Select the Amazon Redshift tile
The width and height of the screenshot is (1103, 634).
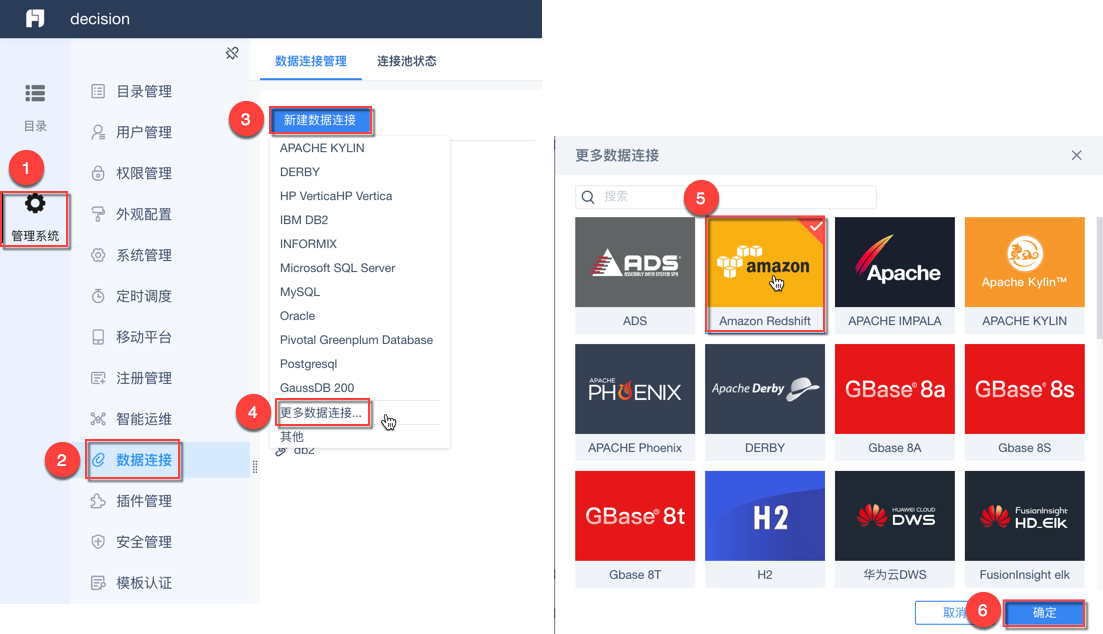click(765, 274)
